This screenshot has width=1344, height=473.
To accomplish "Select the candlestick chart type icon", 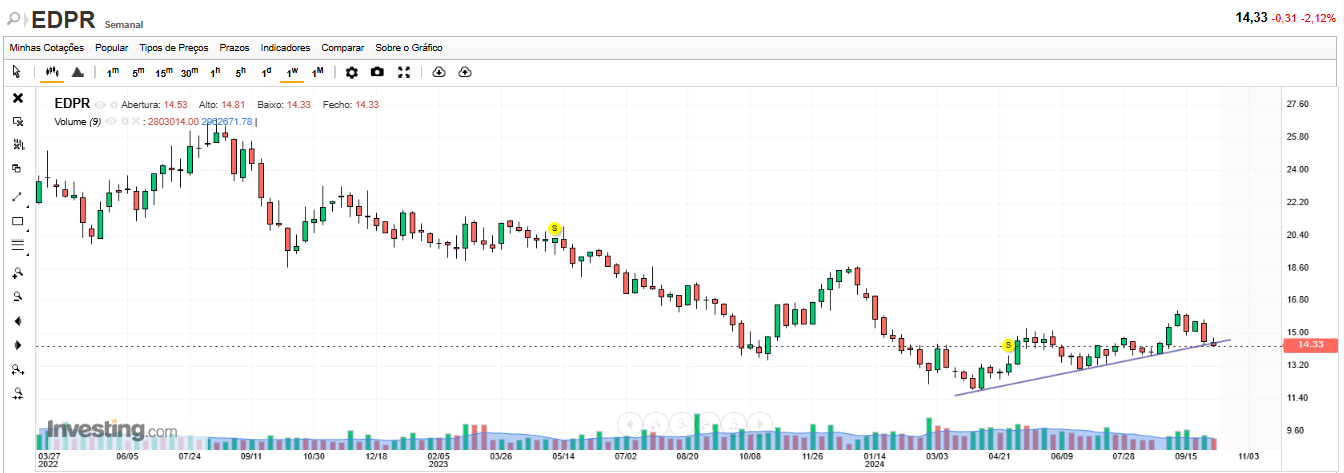I will click(x=52, y=72).
